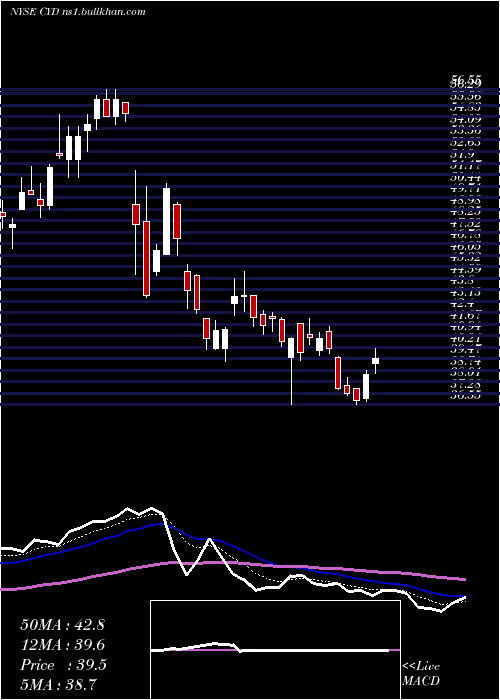The image size is (500, 700).
Task: Click the NYSE CYD ns1.bullkhan.com chart title
Action: 78,12
